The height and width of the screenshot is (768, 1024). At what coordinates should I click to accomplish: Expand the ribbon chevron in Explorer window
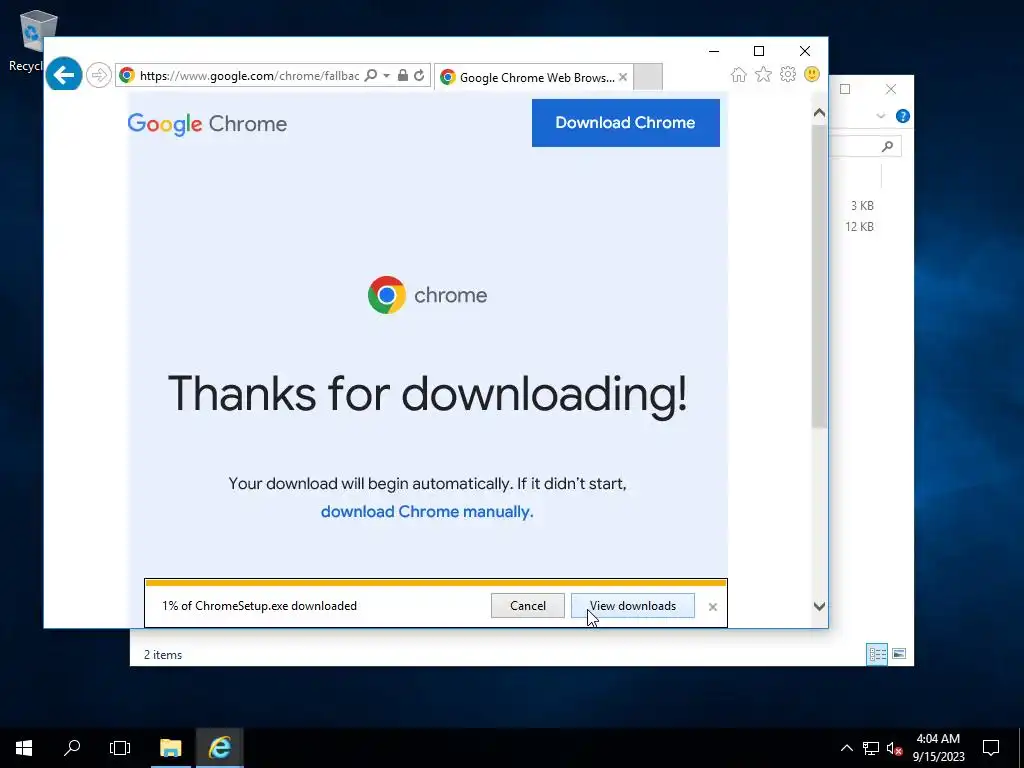[x=880, y=116]
